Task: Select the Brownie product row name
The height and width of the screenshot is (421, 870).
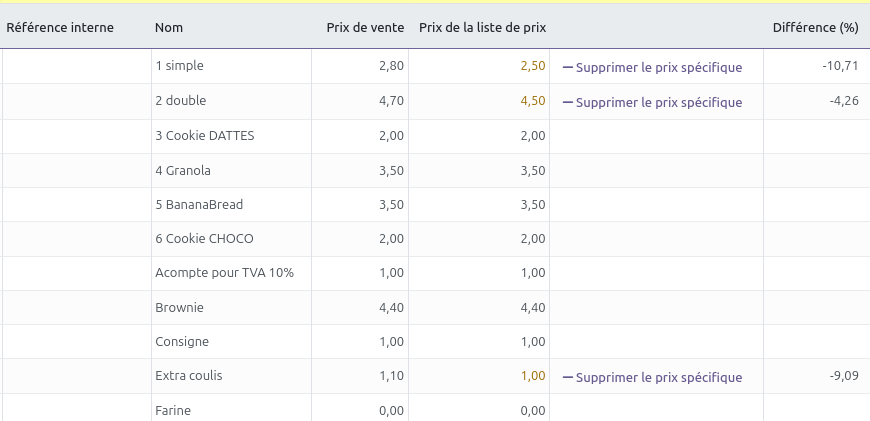Action: coord(180,308)
